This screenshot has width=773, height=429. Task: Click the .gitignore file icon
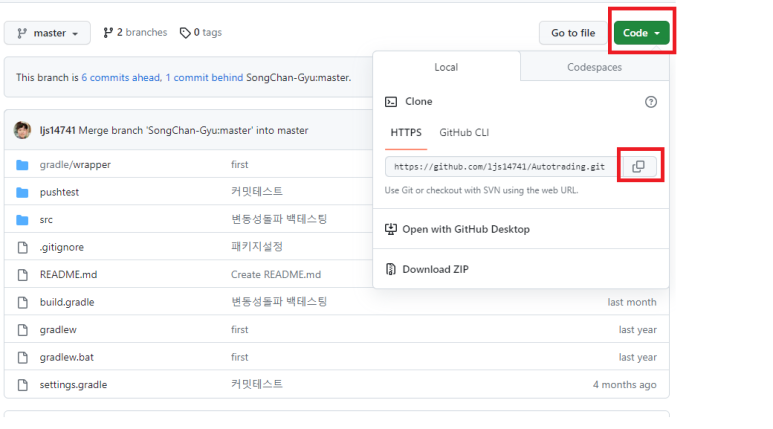pos(22,247)
